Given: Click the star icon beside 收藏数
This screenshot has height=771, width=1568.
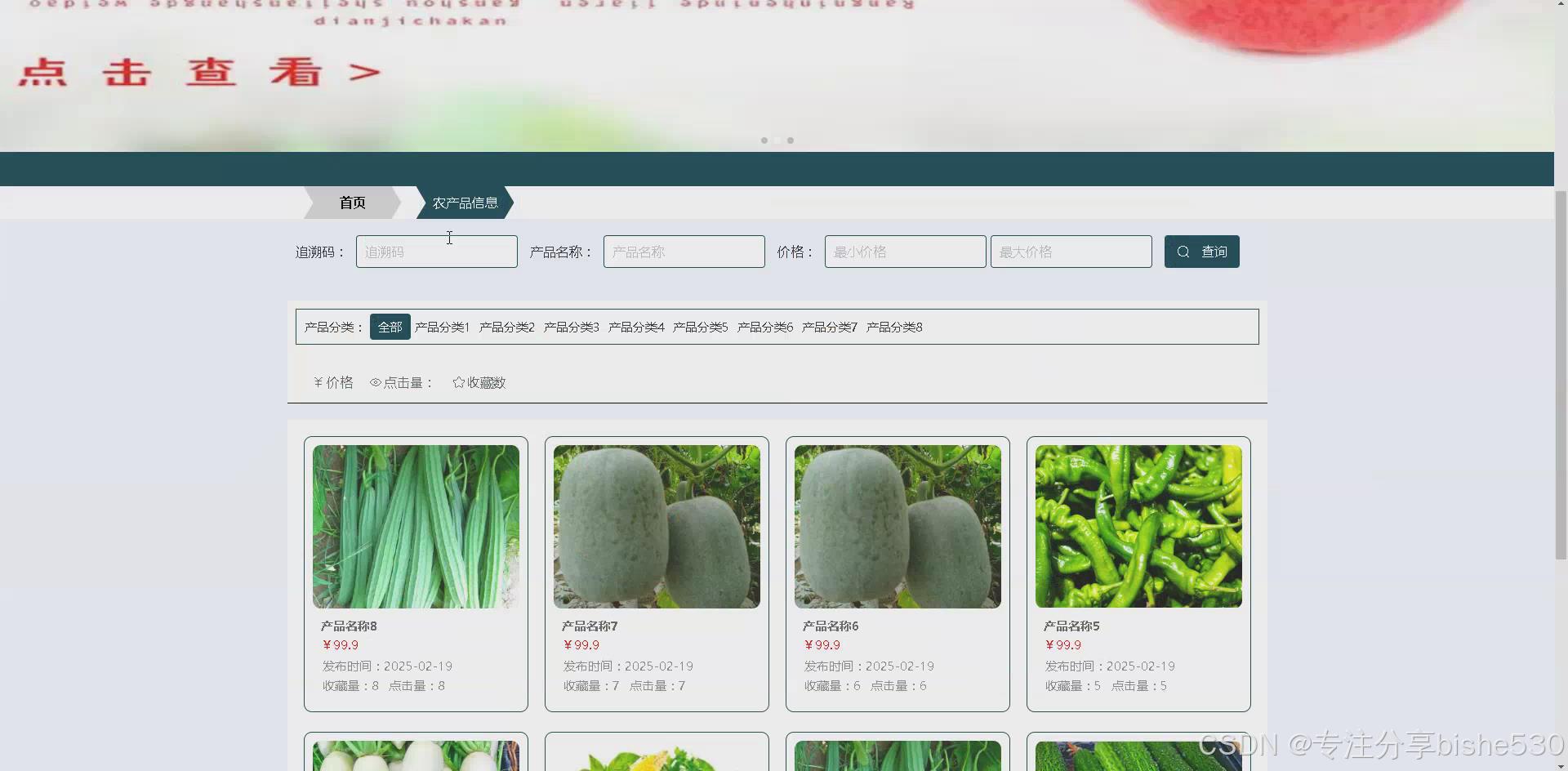Looking at the screenshot, I should pos(459,382).
